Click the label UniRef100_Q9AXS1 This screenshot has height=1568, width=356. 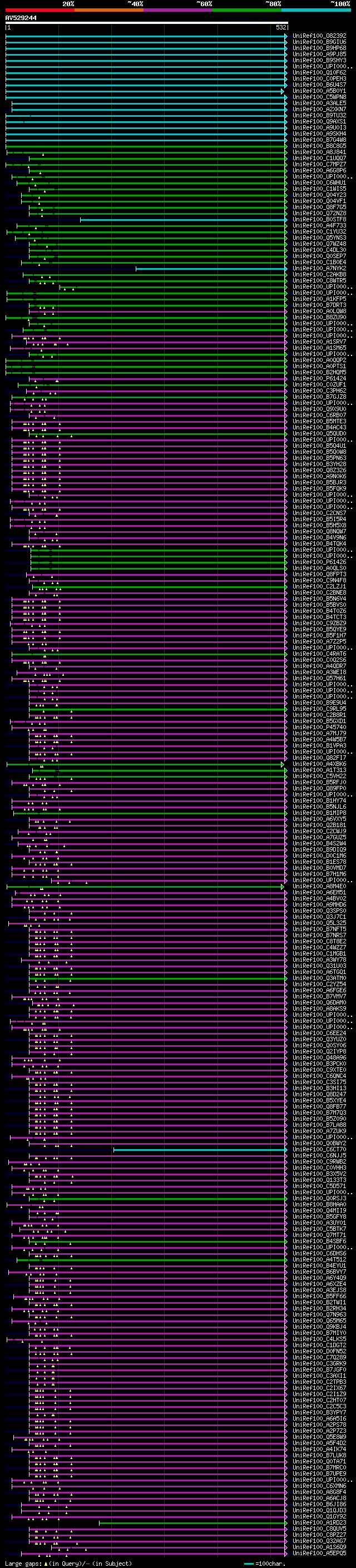[x=319, y=122]
